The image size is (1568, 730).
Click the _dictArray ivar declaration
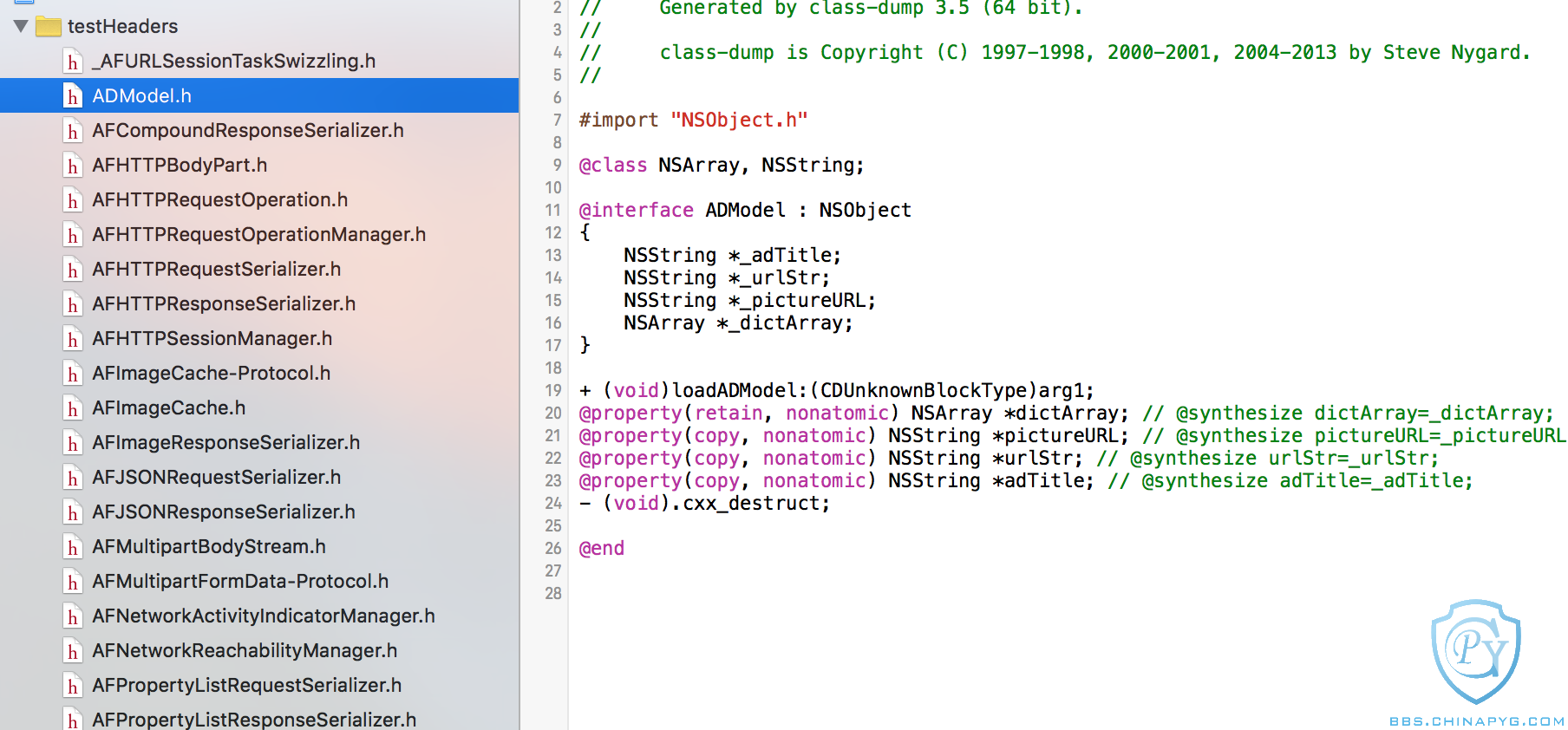point(738,323)
